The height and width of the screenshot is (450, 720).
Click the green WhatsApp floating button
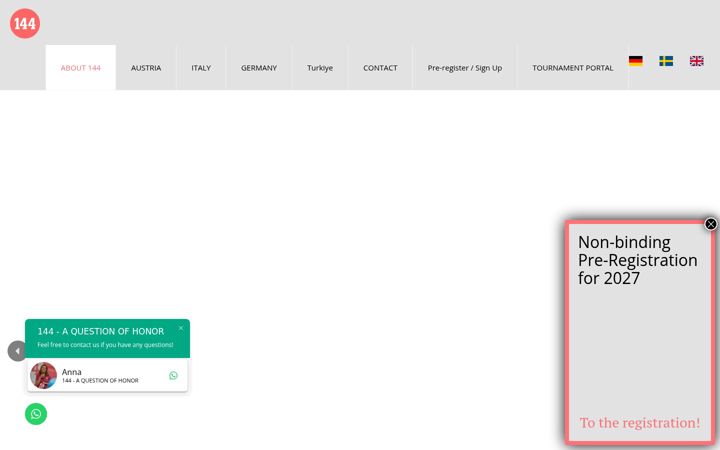[x=36, y=414]
